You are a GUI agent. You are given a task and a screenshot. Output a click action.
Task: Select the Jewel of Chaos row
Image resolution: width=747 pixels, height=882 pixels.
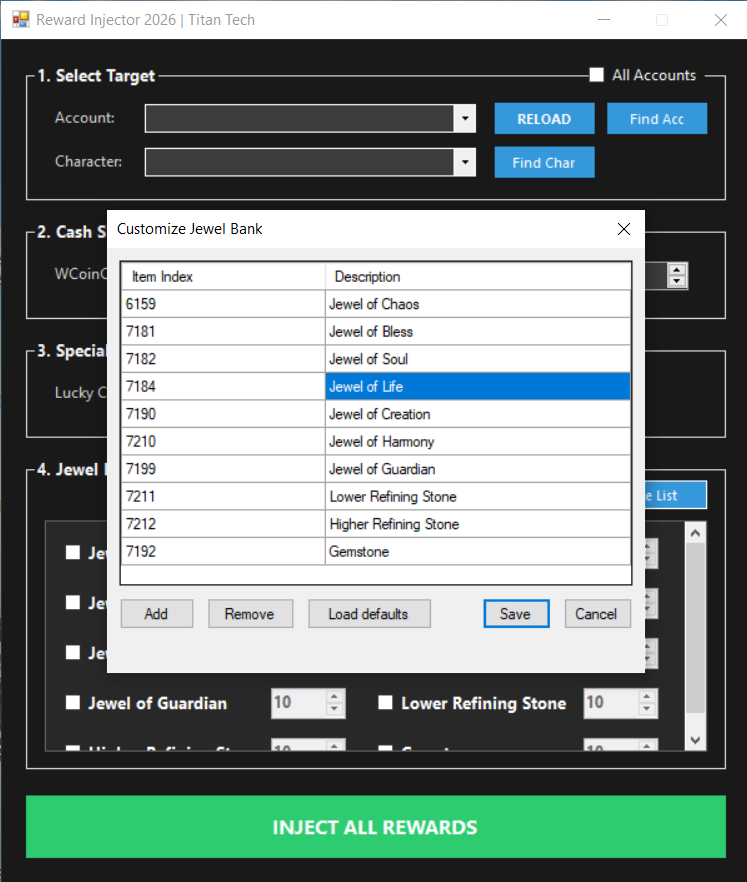click(x=375, y=304)
